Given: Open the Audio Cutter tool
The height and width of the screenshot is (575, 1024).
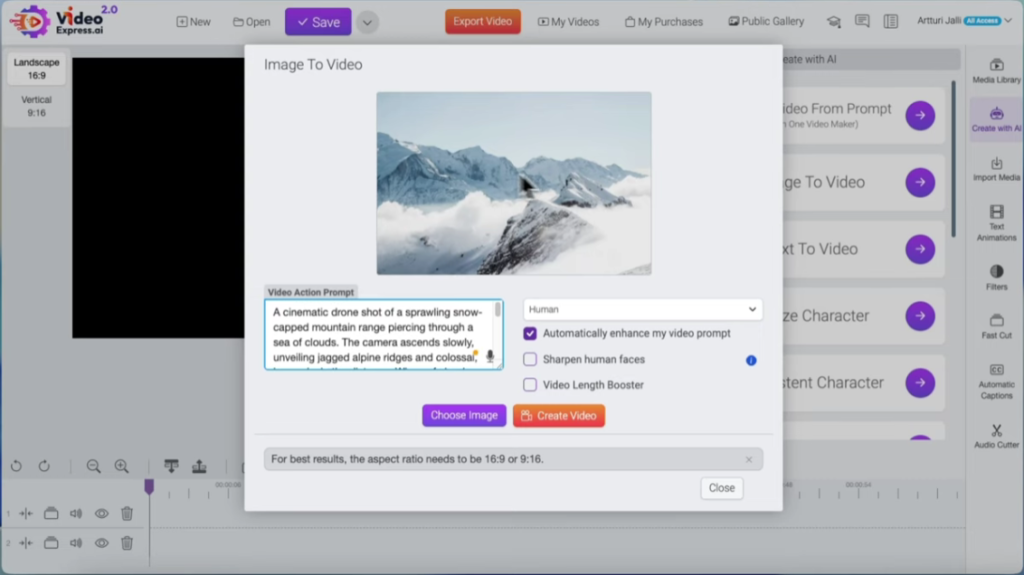Looking at the screenshot, I should [x=996, y=436].
